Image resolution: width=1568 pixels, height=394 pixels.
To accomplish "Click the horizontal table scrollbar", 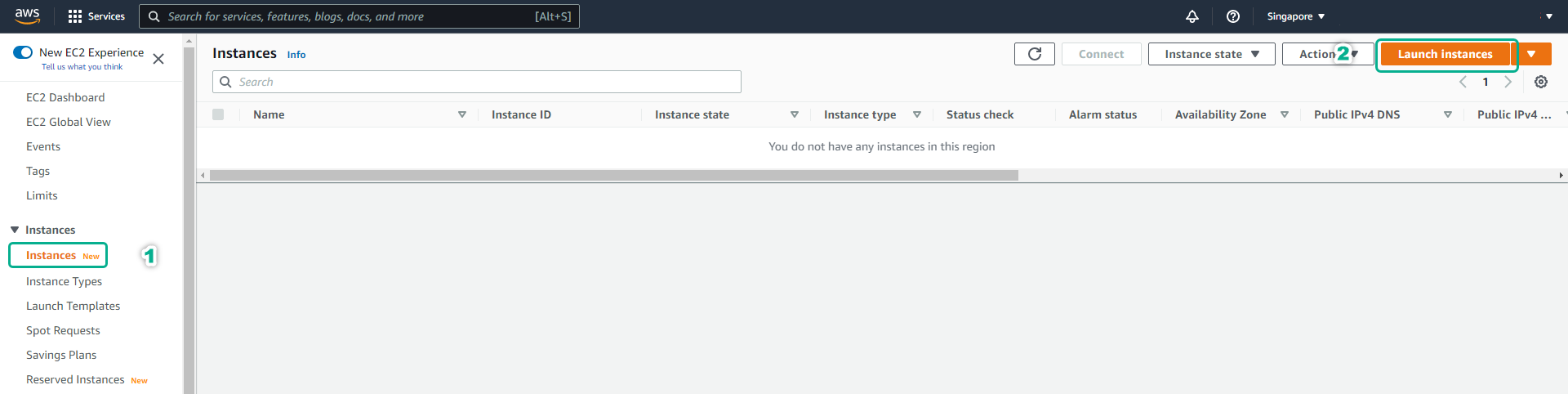I will coord(613,175).
